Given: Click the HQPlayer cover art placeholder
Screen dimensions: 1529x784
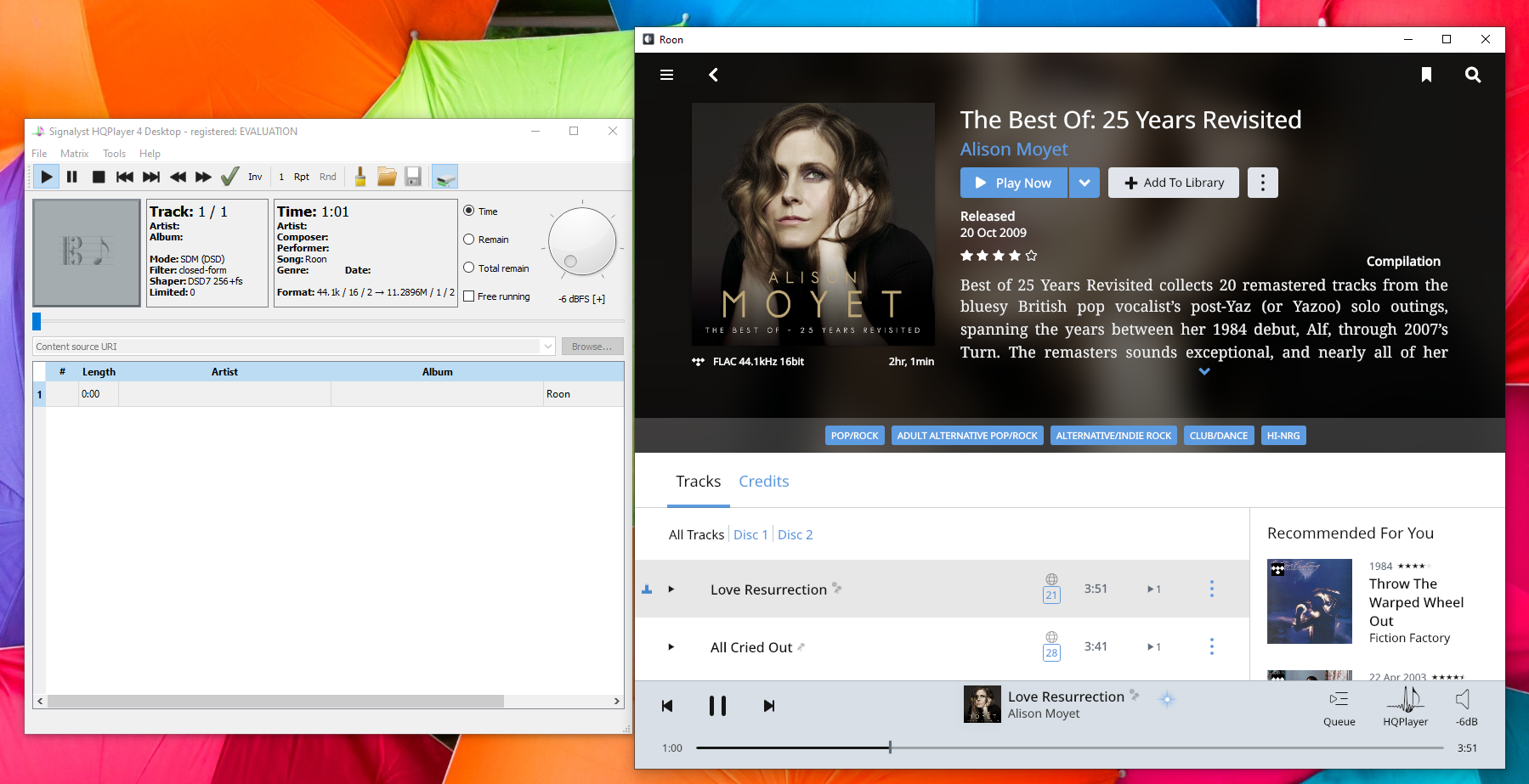Looking at the screenshot, I should click(x=87, y=252).
